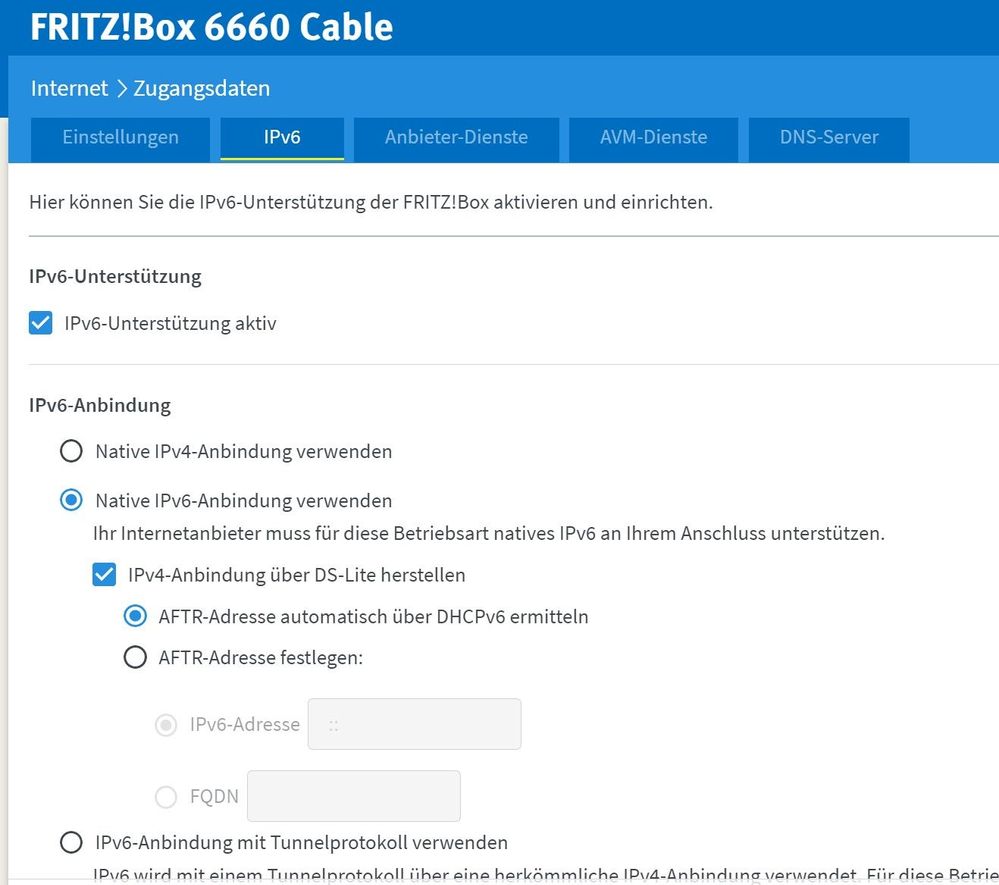Open the DNS-Server tab
The height and width of the screenshot is (885, 999).
coord(828,138)
